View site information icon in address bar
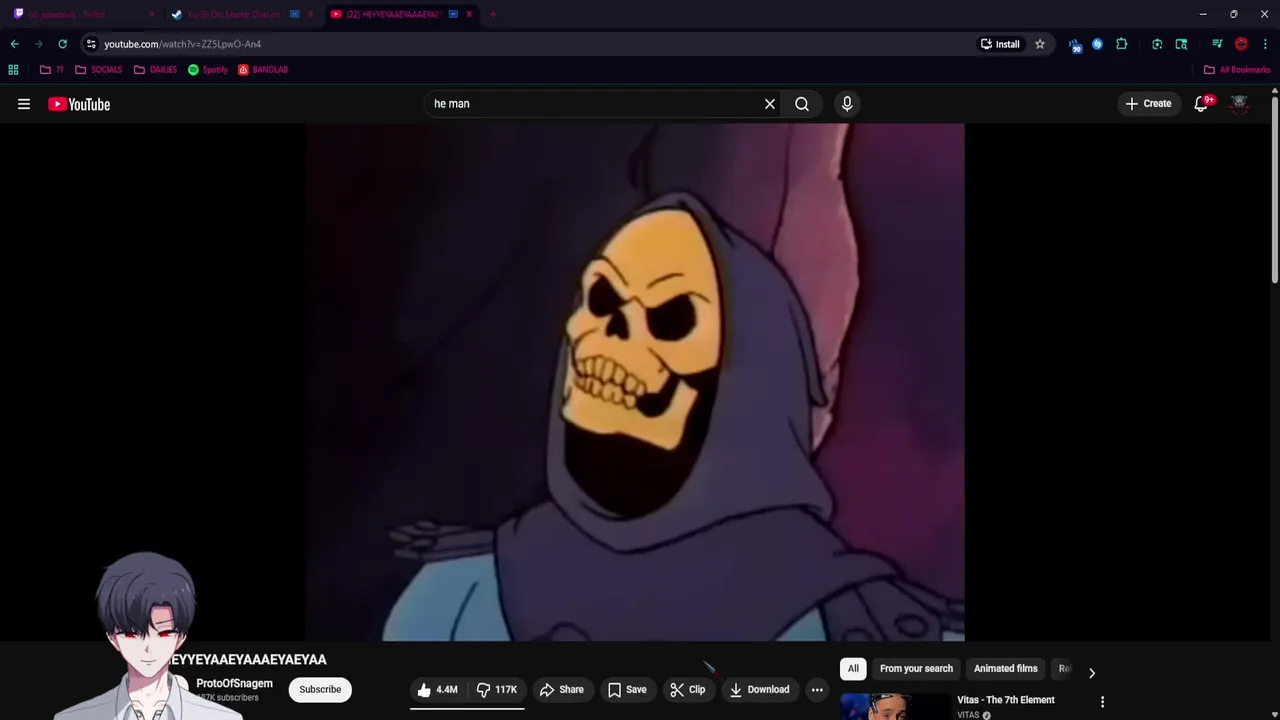The width and height of the screenshot is (1280, 720). [x=91, y=44]
